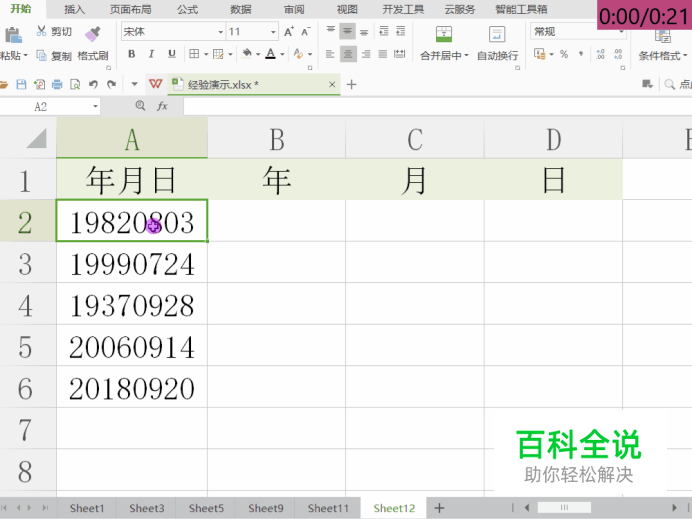This screenshot has height=519, width=692.
Task: Open a new document tab with plus
Action: pyautogui.click(x=351, y=84)
